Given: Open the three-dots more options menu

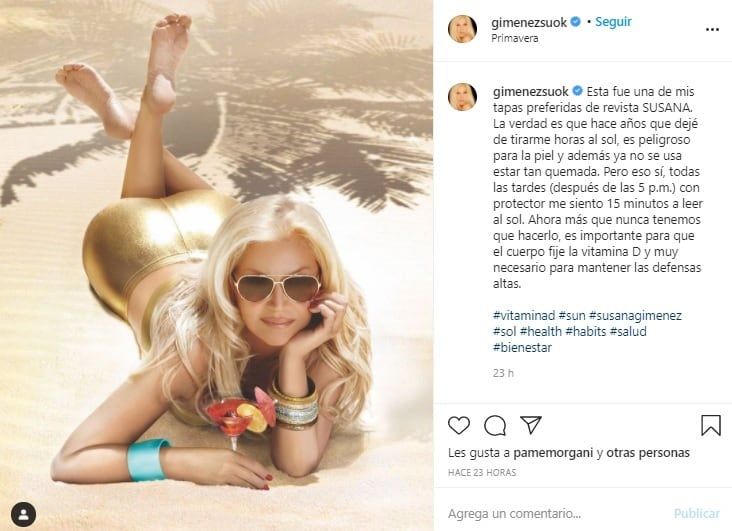Looking at the screenshot, I should pos(712,30).
